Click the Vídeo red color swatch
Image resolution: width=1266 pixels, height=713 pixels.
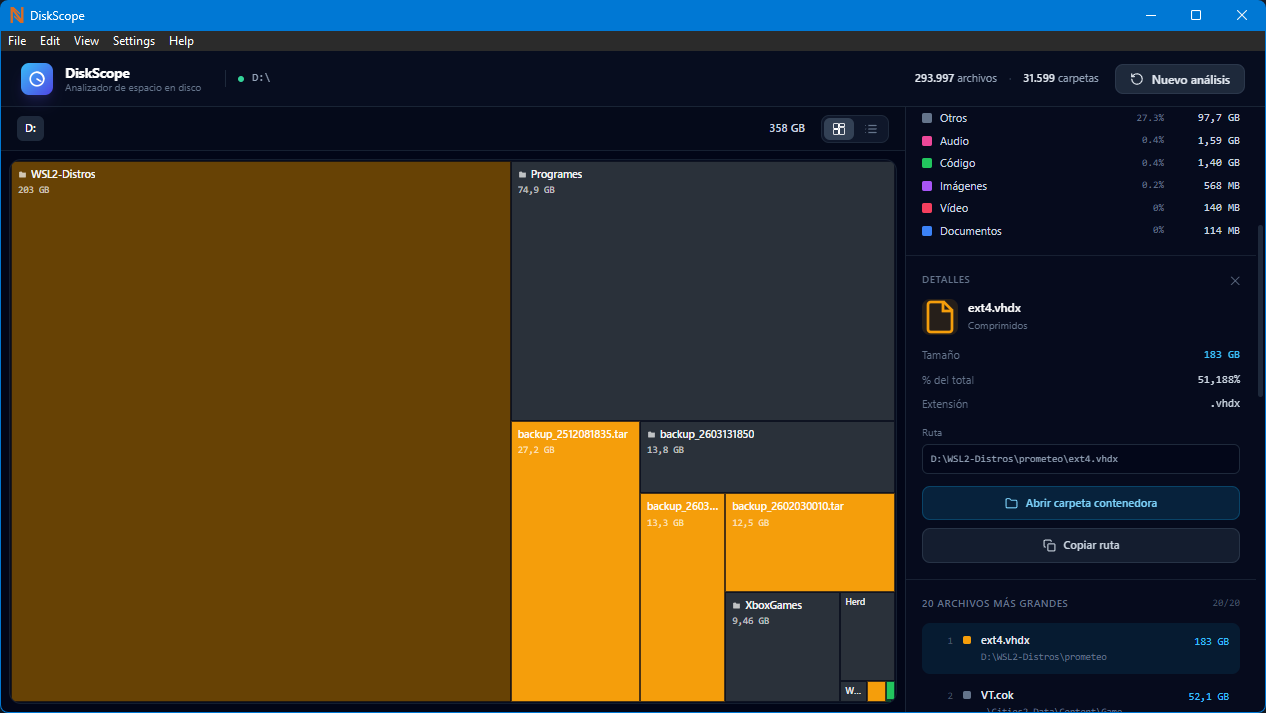coord(927,208)
